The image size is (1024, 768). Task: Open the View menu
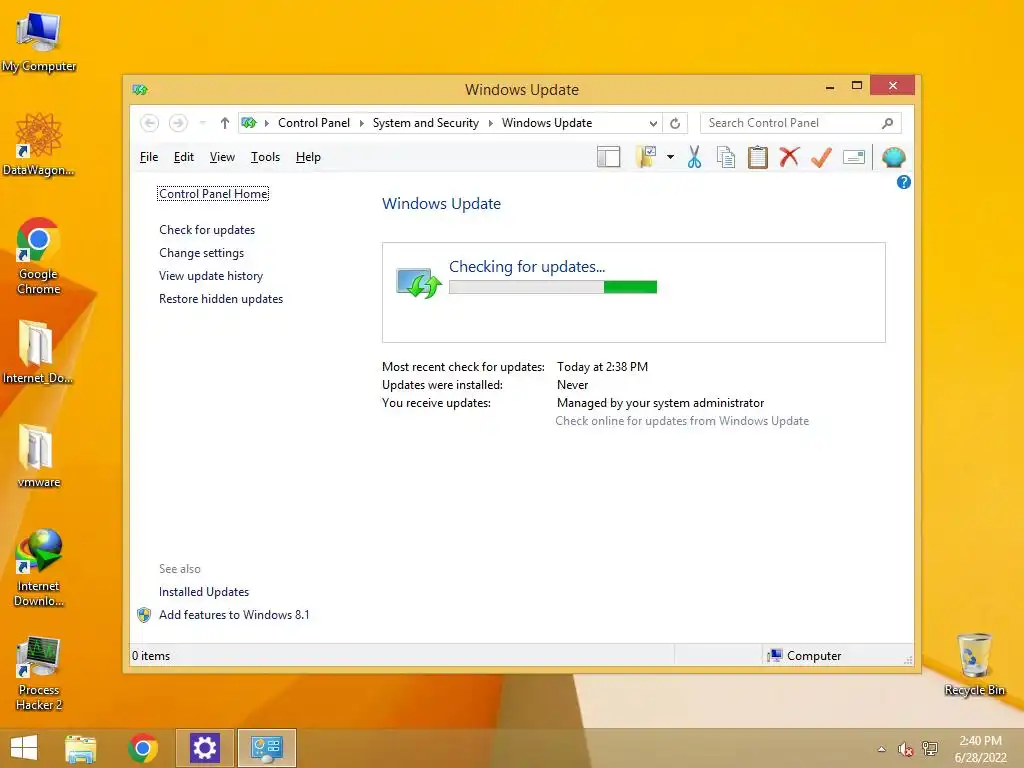[222, 157]
